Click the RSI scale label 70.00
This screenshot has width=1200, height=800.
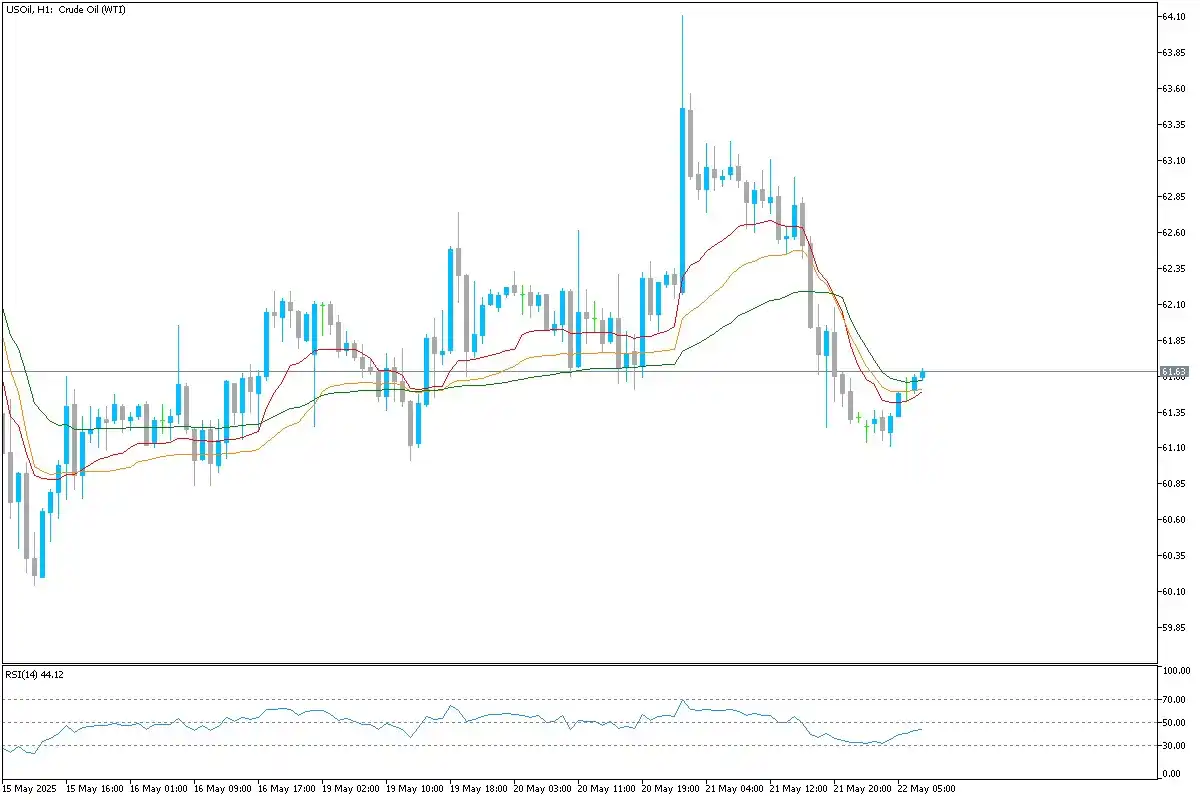click(1173, 700)
